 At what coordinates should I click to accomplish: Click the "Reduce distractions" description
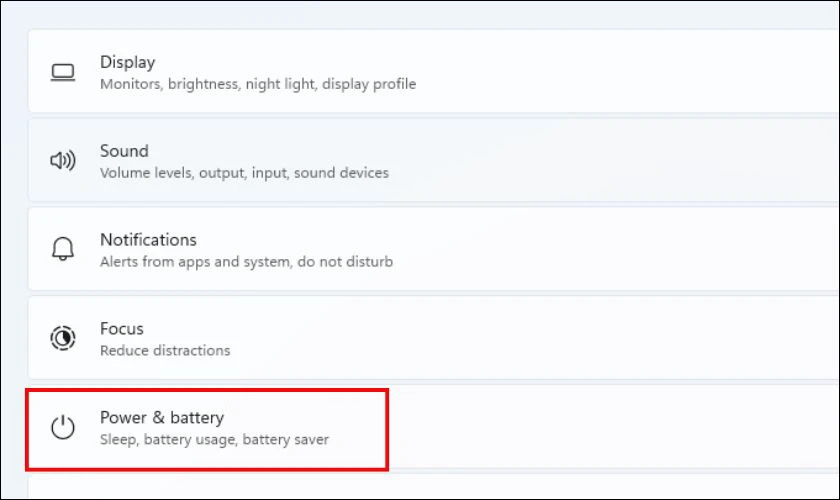165,351
